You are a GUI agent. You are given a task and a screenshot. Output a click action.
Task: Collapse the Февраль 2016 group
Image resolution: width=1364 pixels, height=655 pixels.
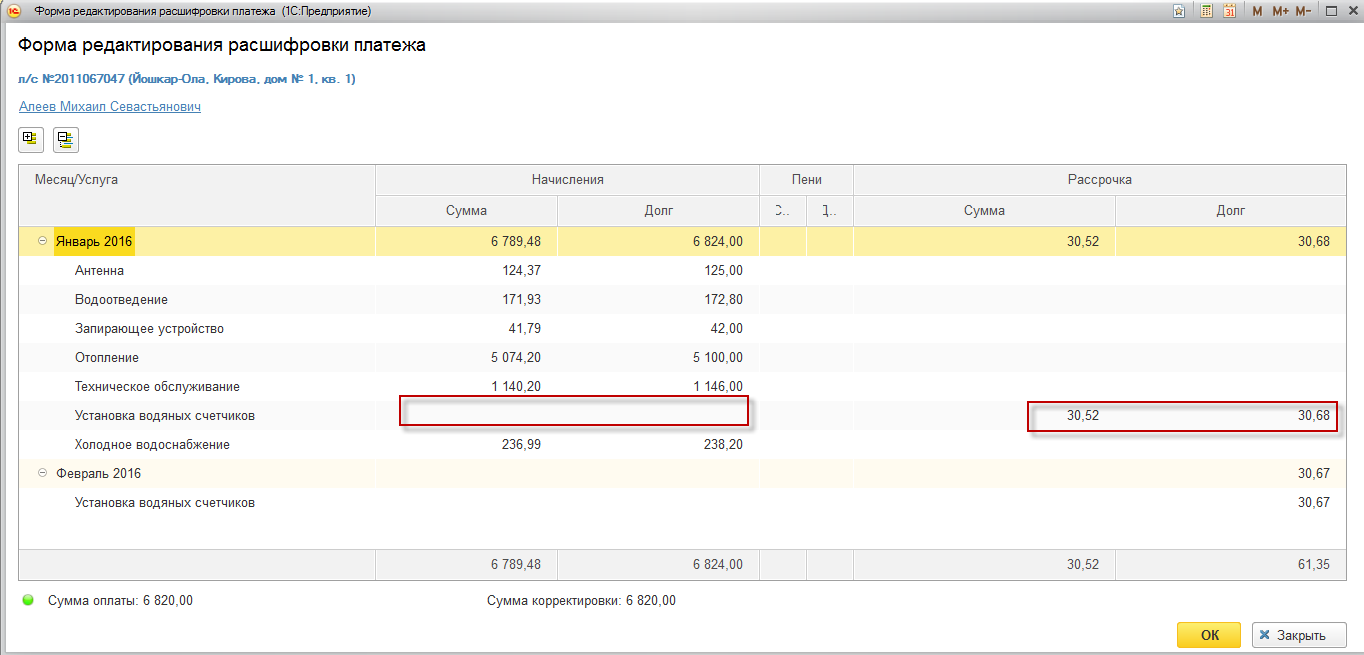42,473
